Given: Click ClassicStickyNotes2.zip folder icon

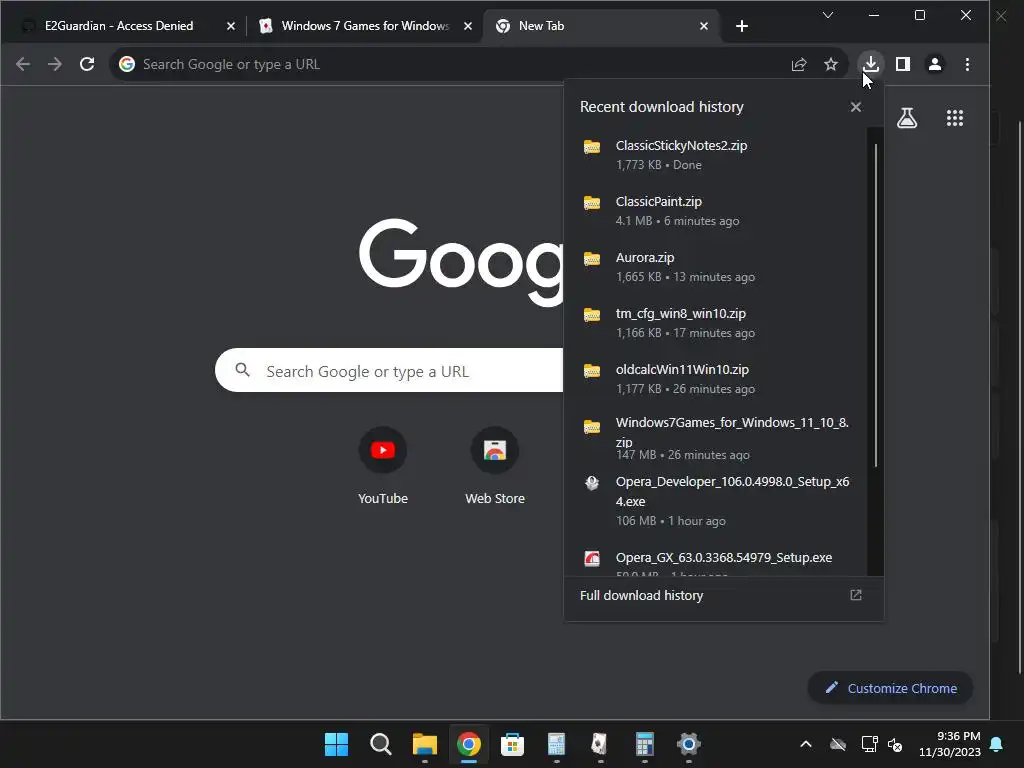Looking at the screenshot, I should [592, 146].
